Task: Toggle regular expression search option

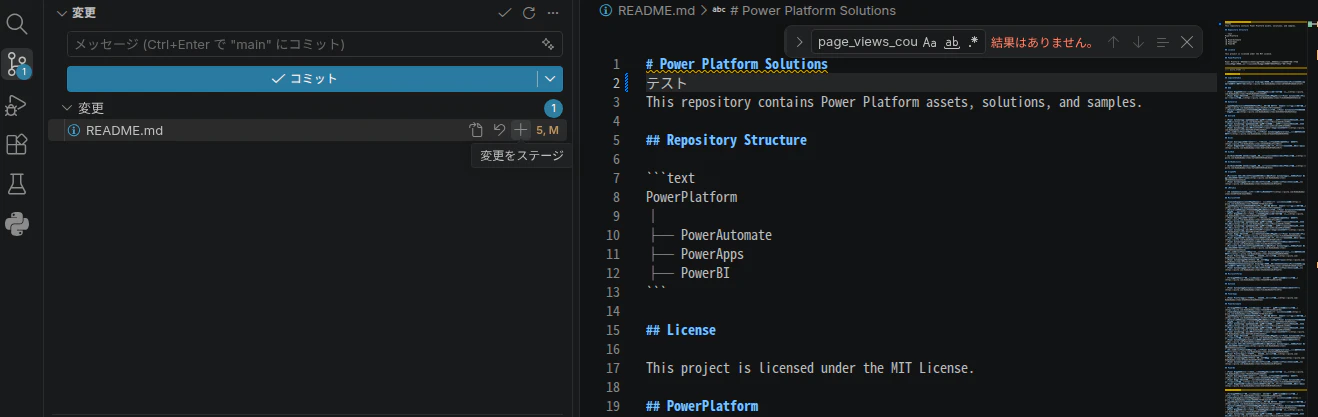Action: 973,42
